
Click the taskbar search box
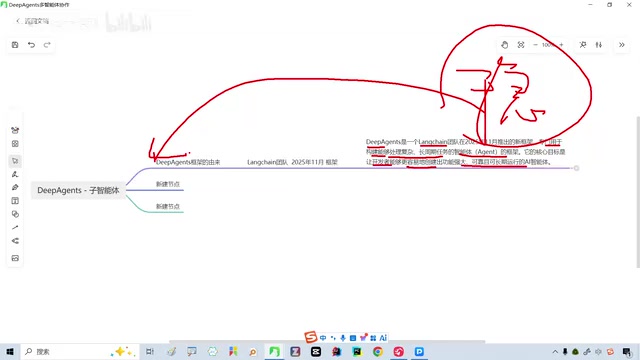[80, 351]
